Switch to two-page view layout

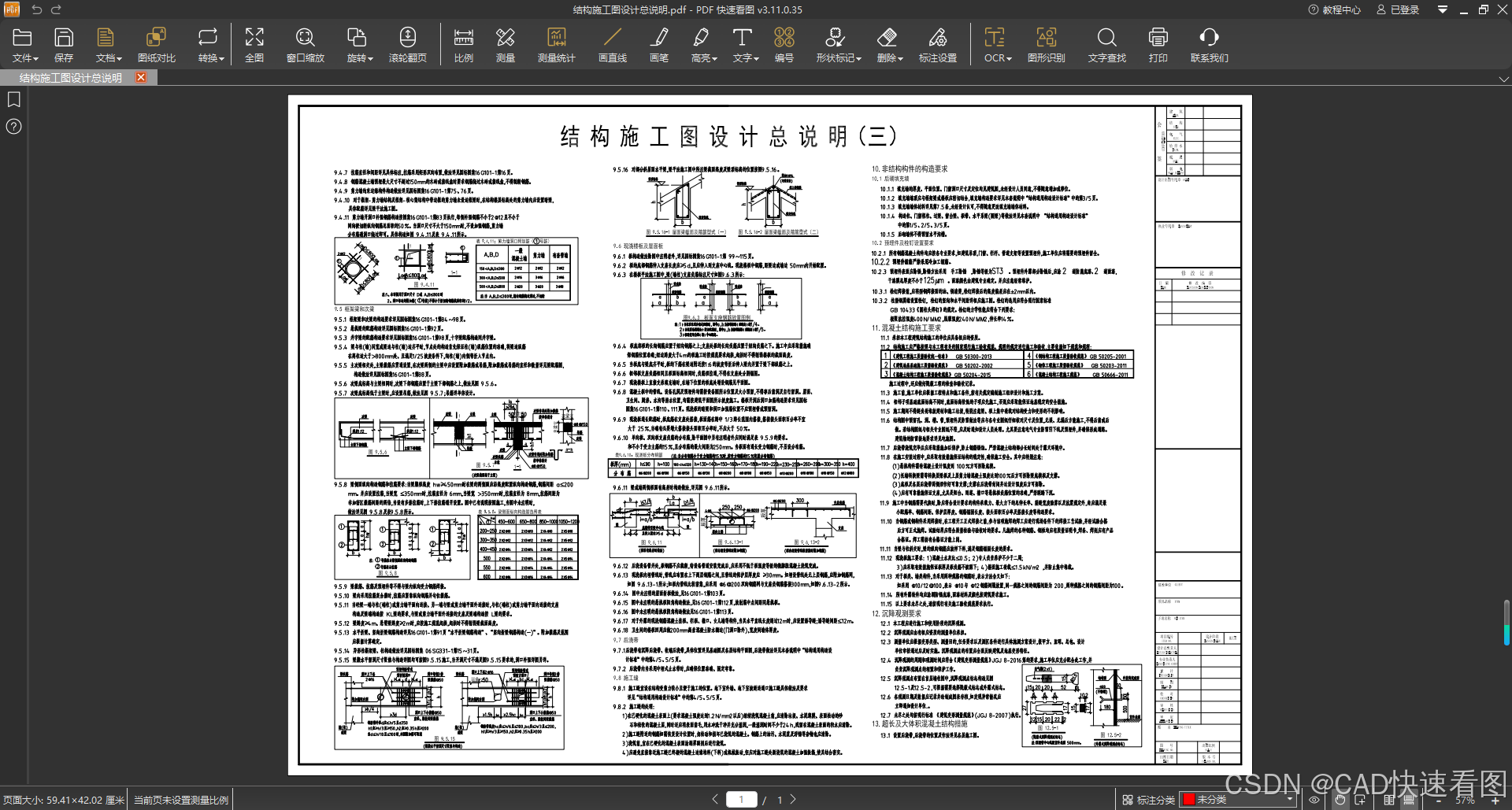tap(1389, 800)
